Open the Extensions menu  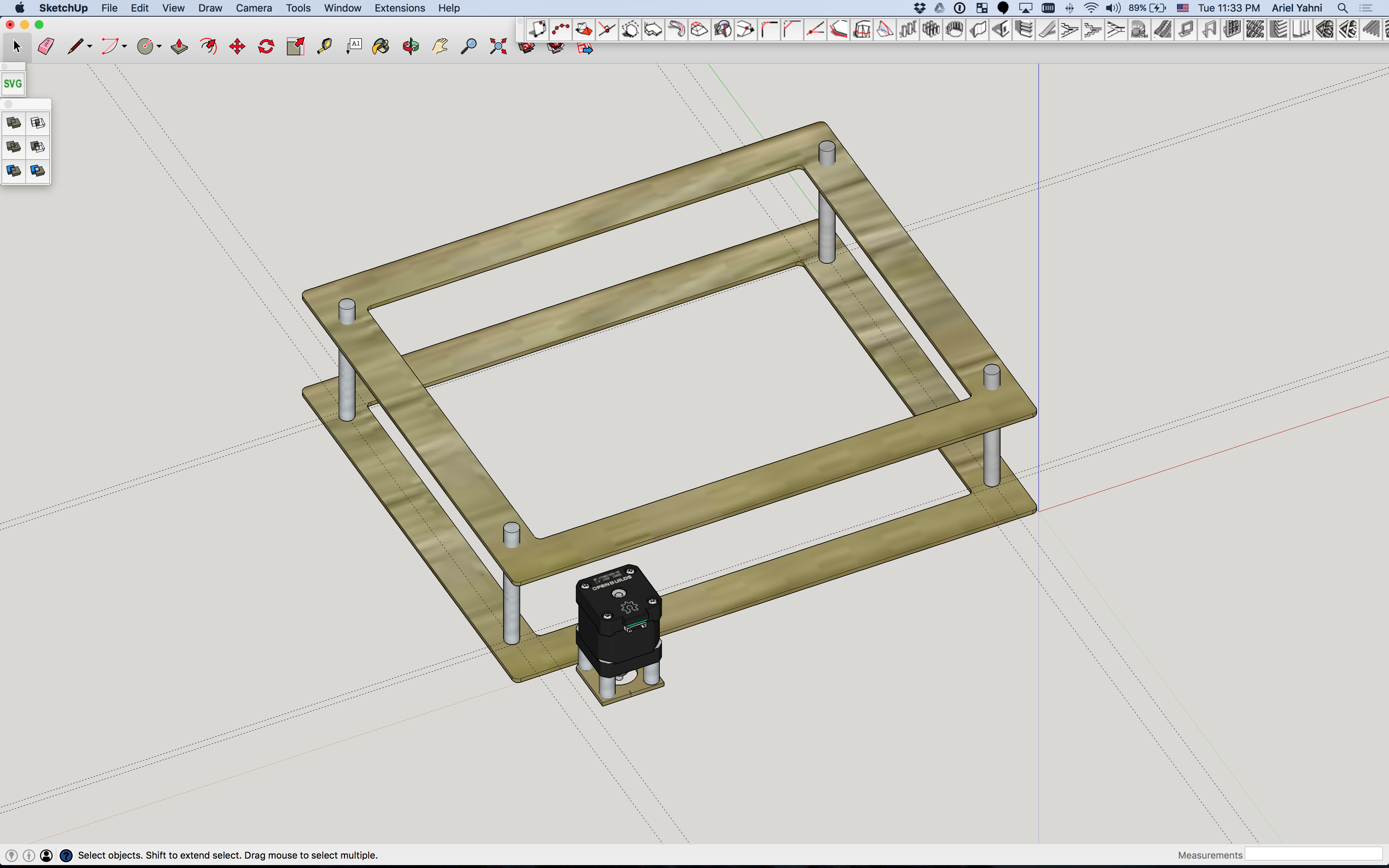[399, 8]
